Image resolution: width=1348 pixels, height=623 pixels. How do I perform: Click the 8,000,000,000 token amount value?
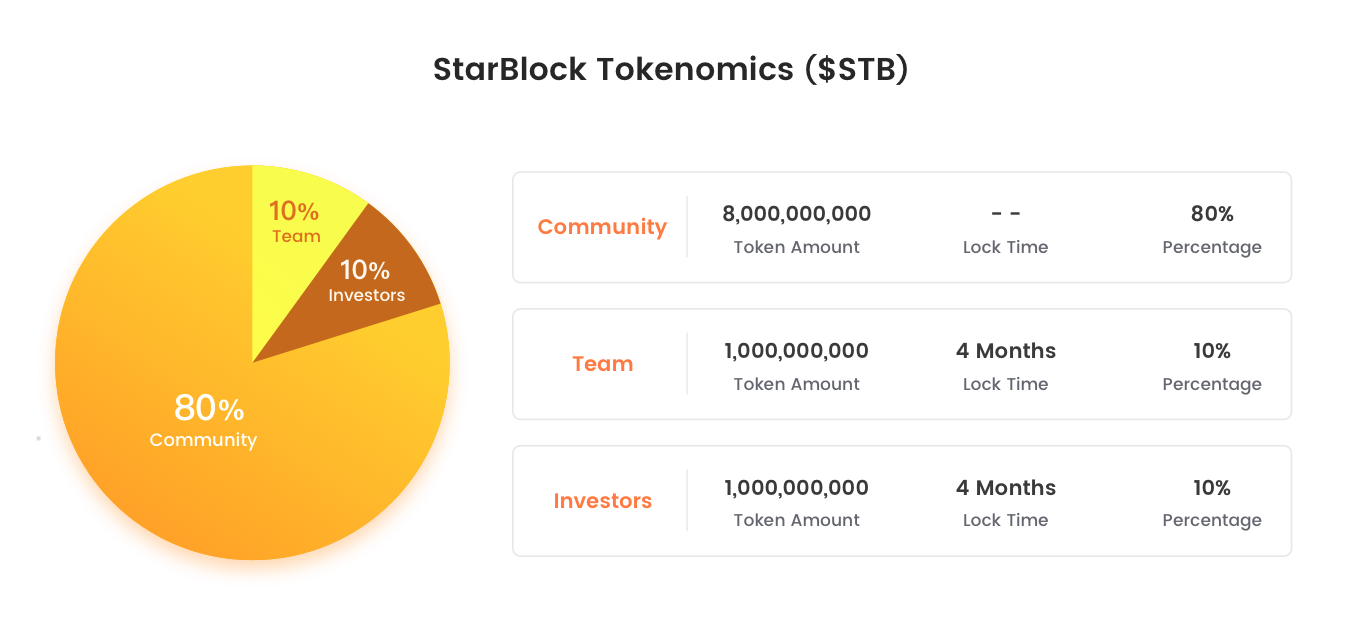[x=796, y=214]
